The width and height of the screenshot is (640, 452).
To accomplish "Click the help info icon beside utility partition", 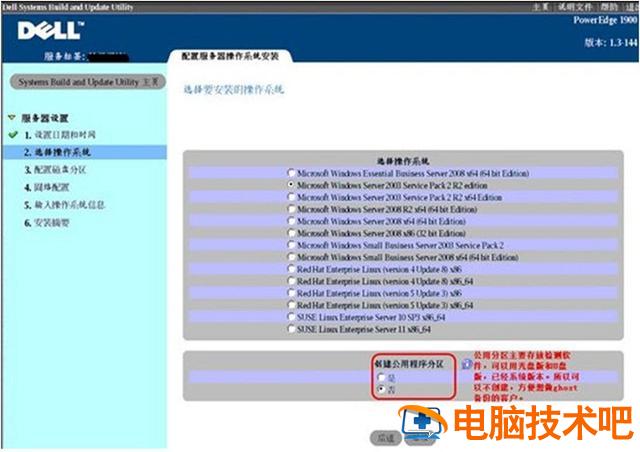I will click(x=467, y=364).
